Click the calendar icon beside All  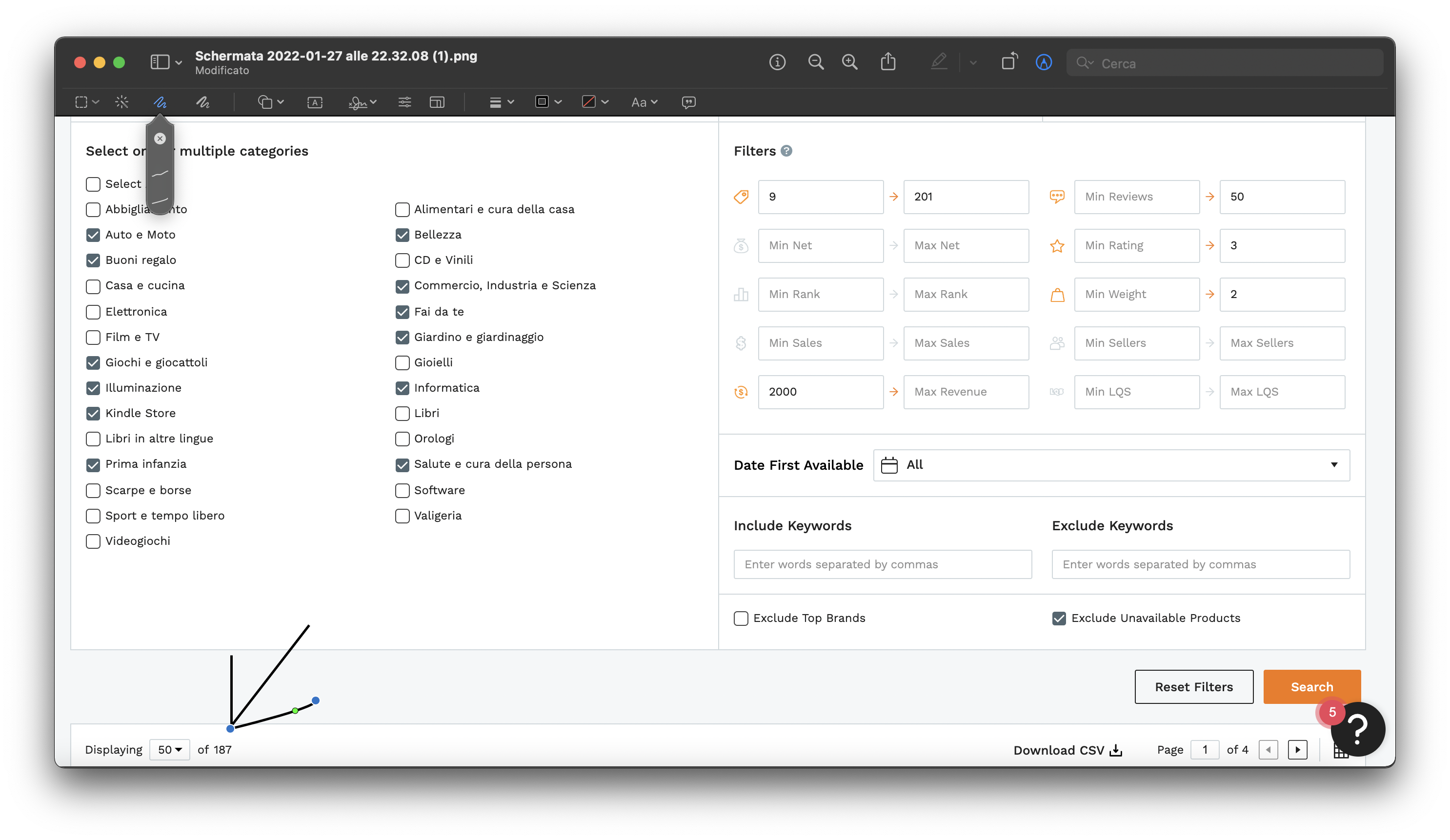coord(889,465)
